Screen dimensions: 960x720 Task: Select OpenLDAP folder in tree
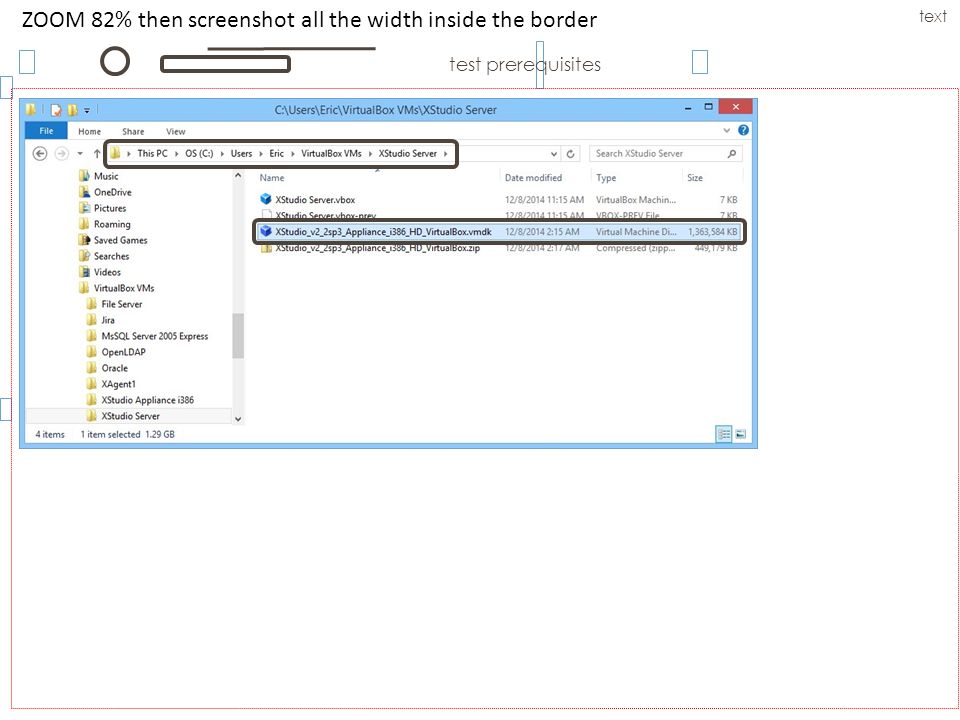coord(124,352)
